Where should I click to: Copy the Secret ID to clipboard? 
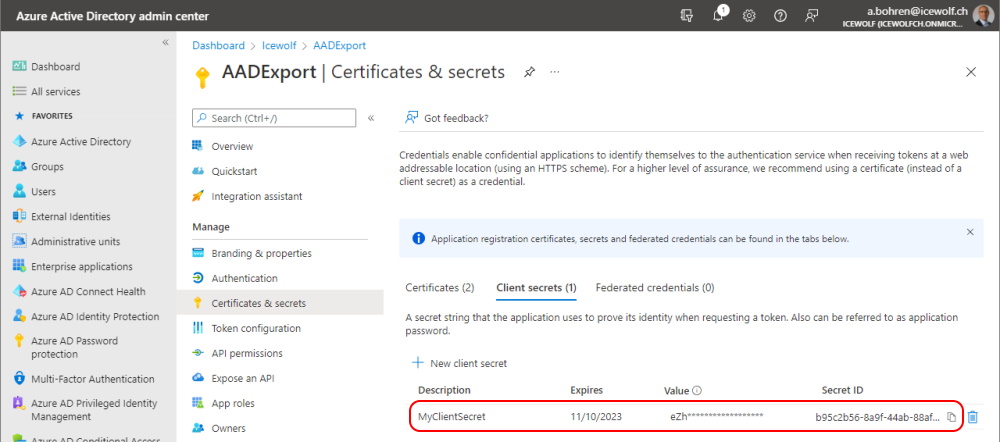click(951, 417)
